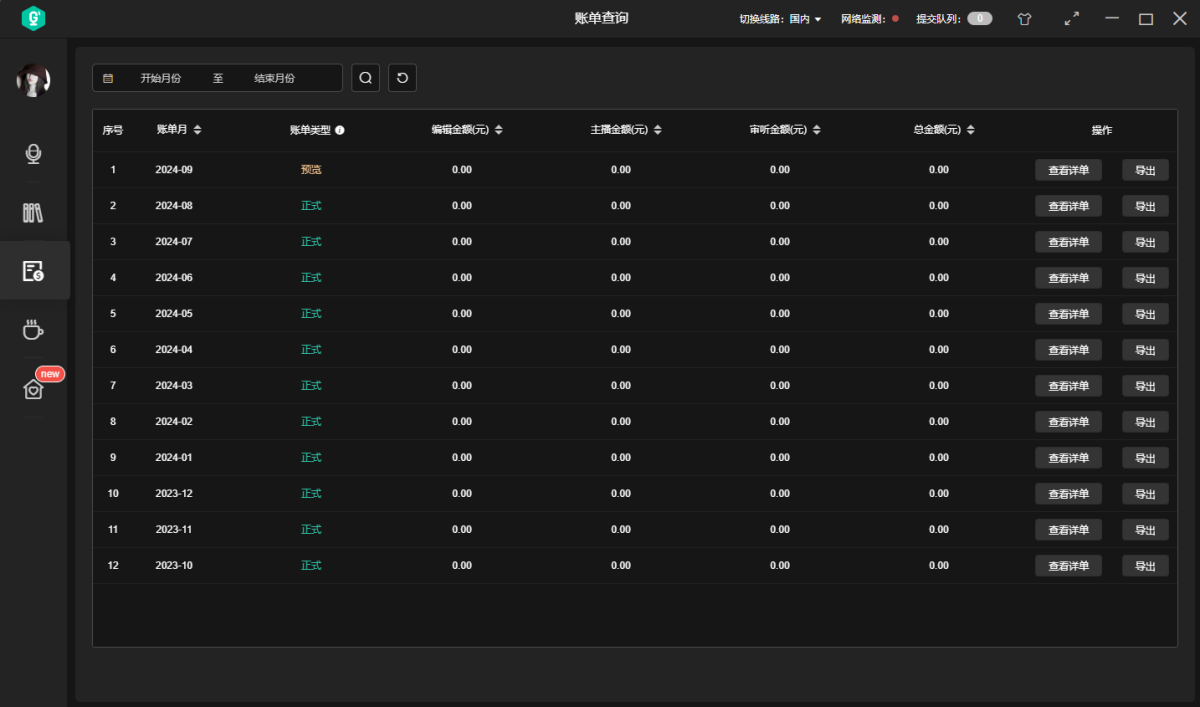The width and height of the screenshot is (1200, 707).
Task: Click the coffee cup icon in sidebar
Action: pos(33,329)
